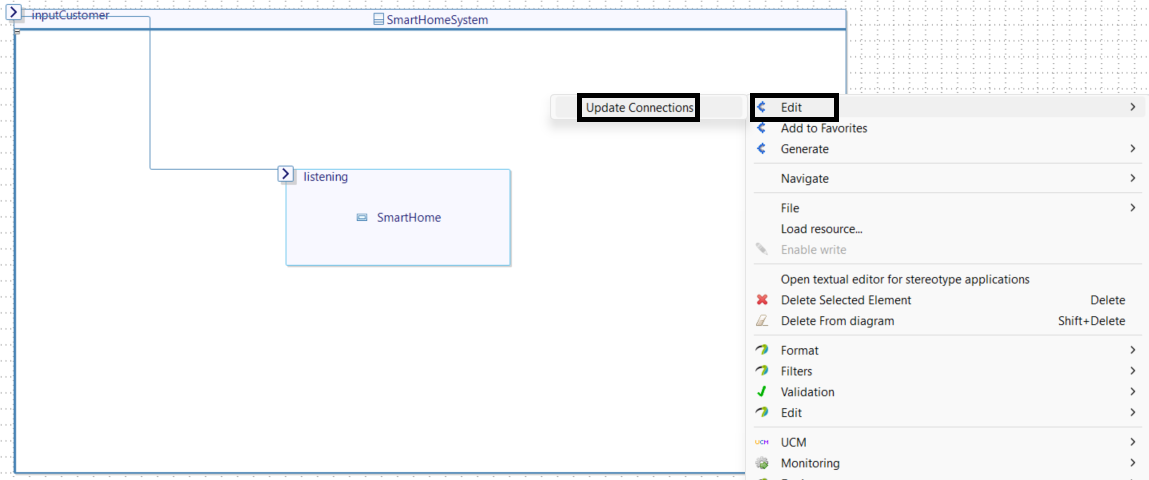Click the green checkmark Validation icon
The width and height of the screenshot is (1149, 480).
[762, 392]
